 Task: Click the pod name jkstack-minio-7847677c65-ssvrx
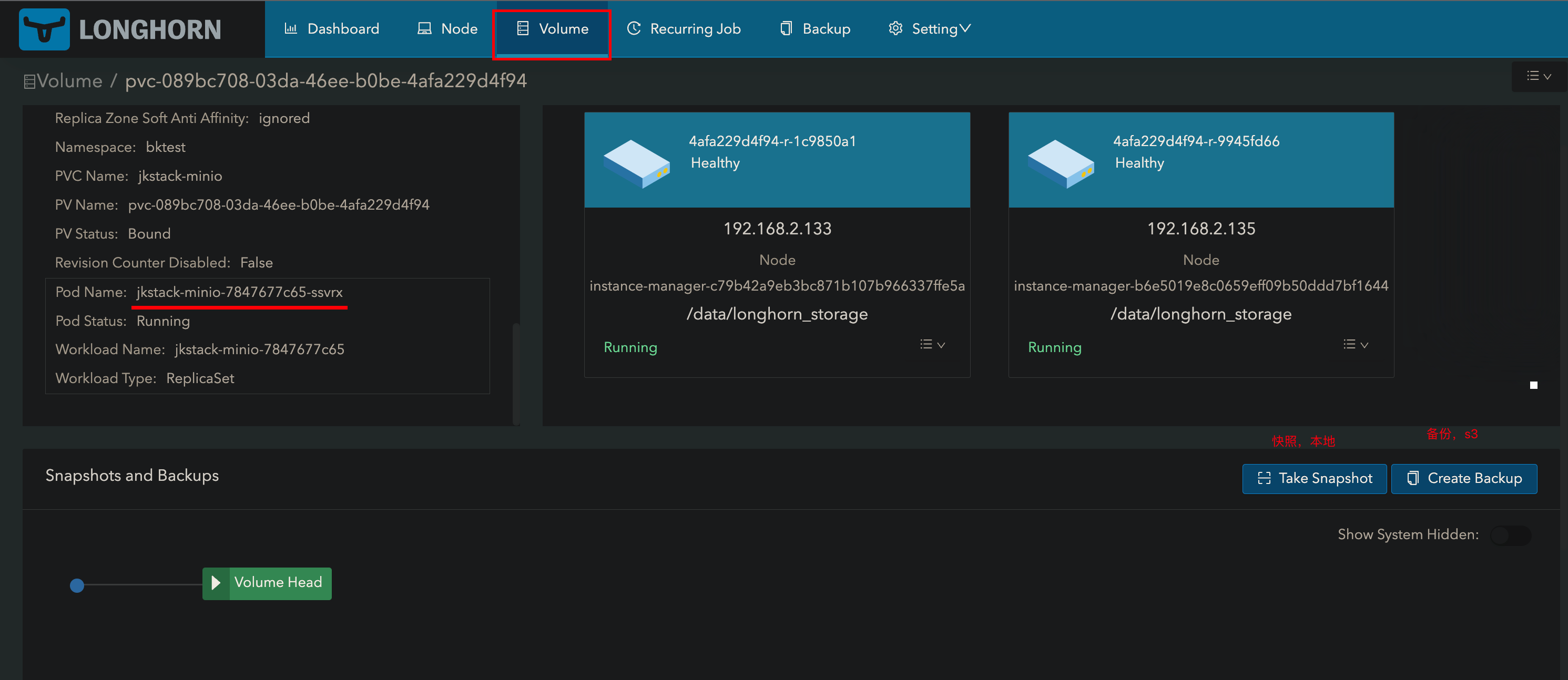click(239, 292)
